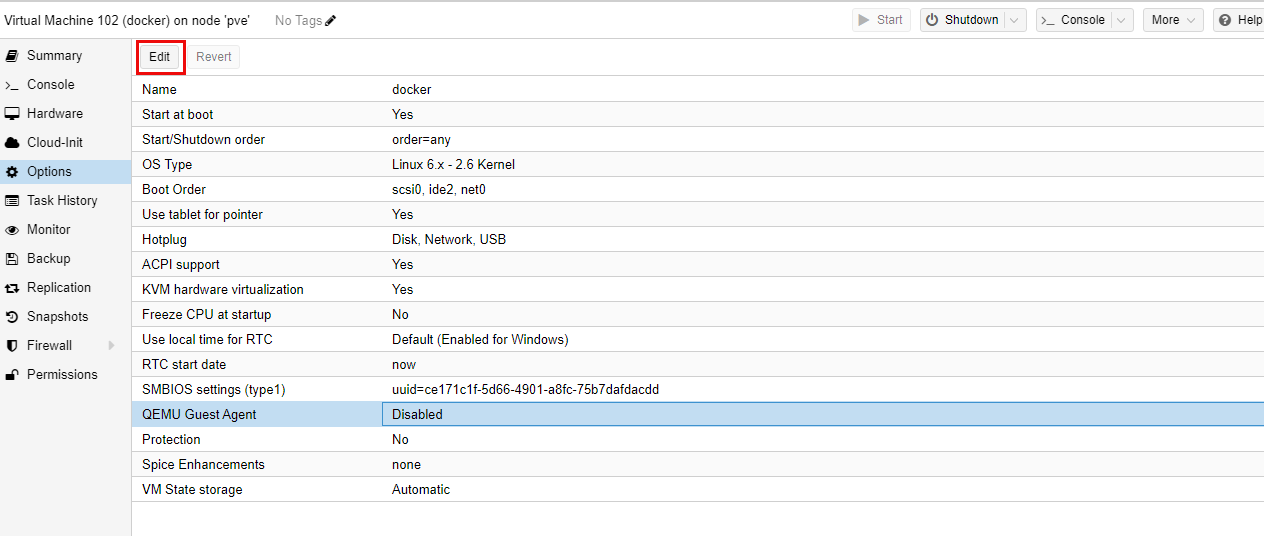Open the Shutdown dropdown arrow
This screenshot has height=536, width=1264.
click(1016, 20)
